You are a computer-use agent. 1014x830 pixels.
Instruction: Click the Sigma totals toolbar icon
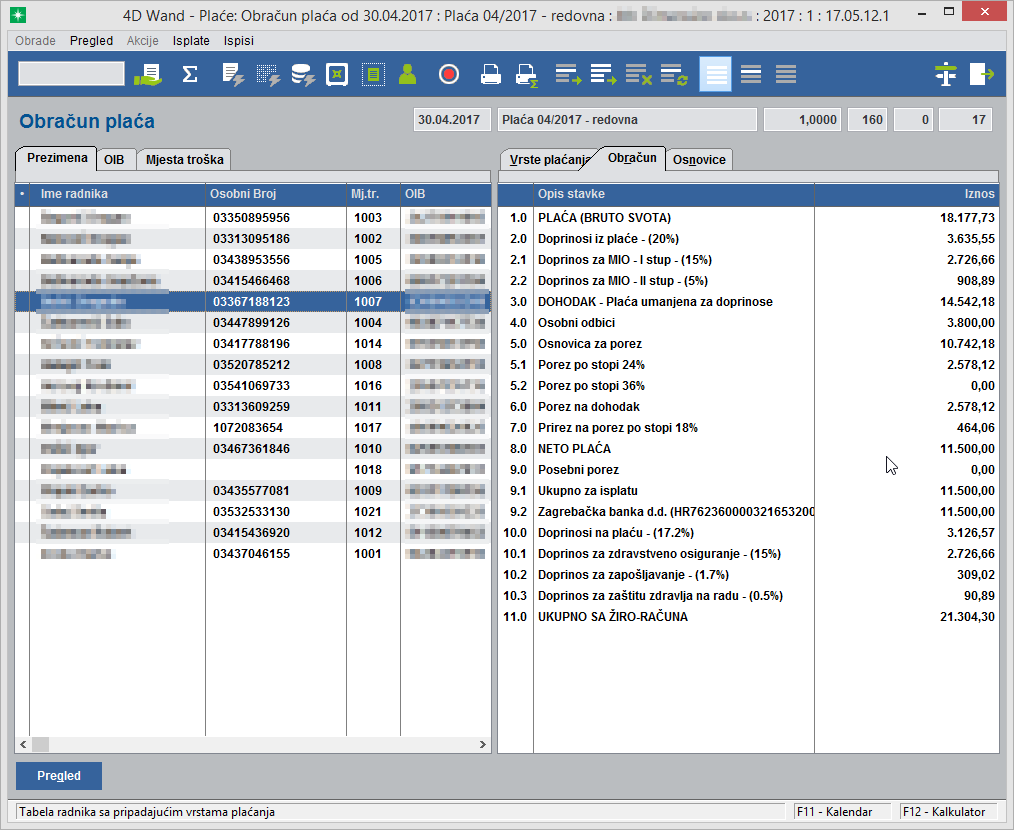(x=189, y=74)
